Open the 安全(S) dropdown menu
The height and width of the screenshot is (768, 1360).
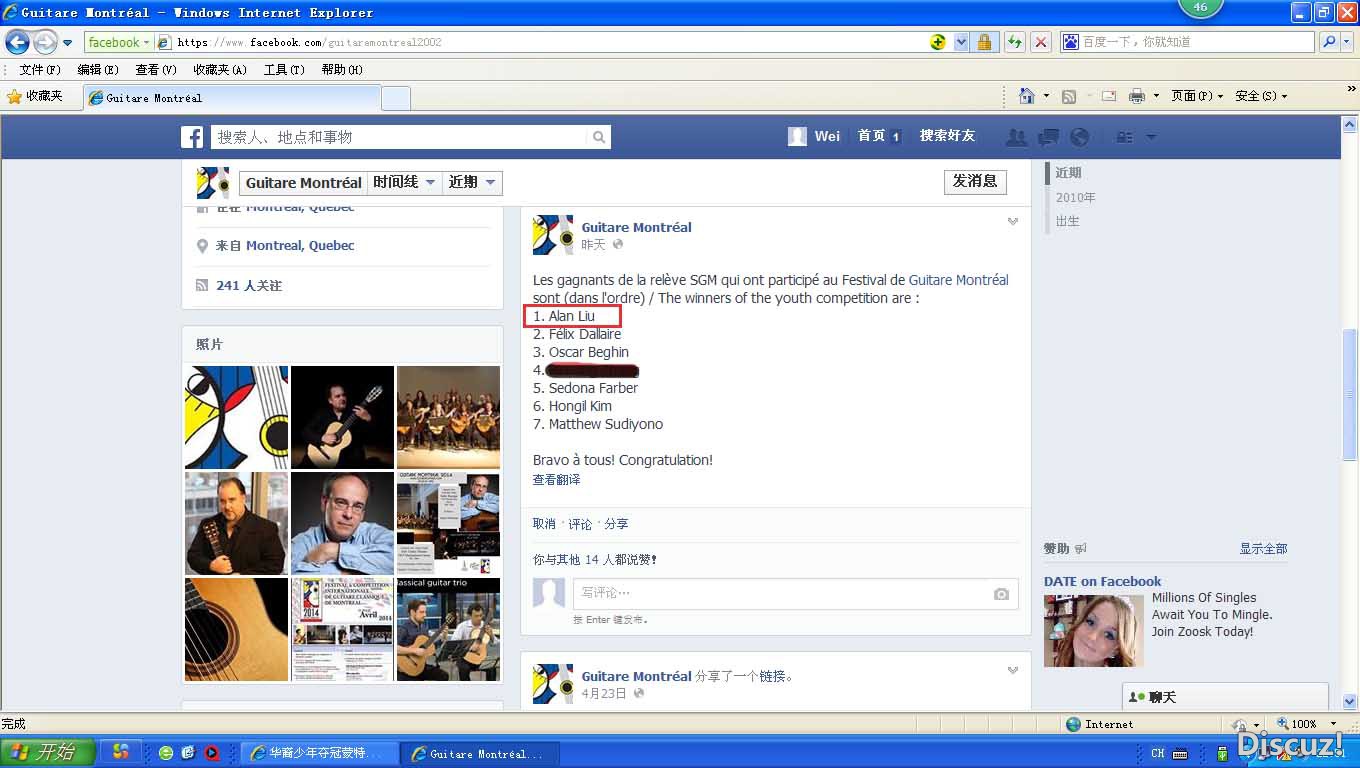(1260, 96)
